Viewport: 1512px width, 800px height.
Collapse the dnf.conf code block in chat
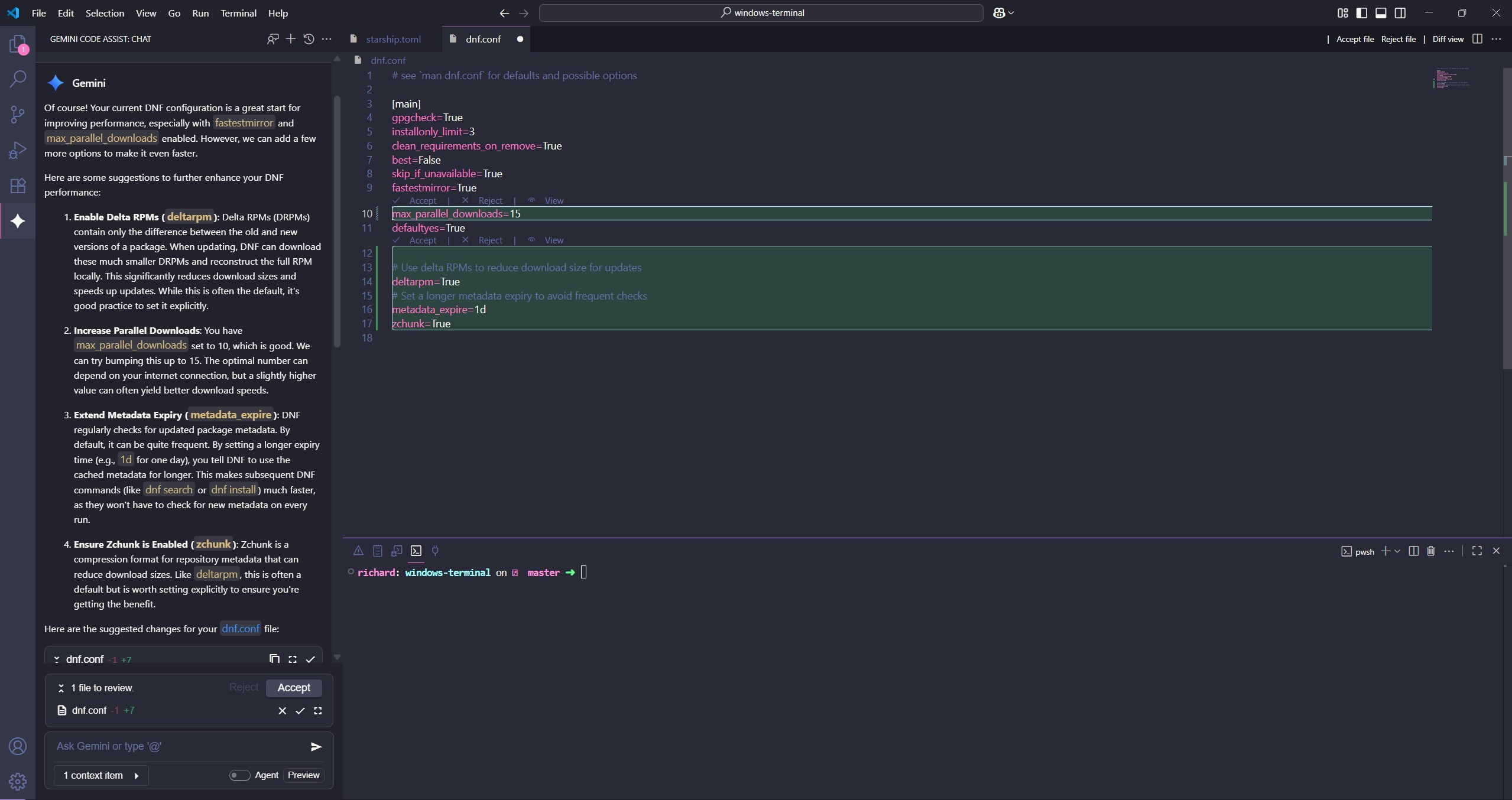pyautogui.click(x=57, y=659)
